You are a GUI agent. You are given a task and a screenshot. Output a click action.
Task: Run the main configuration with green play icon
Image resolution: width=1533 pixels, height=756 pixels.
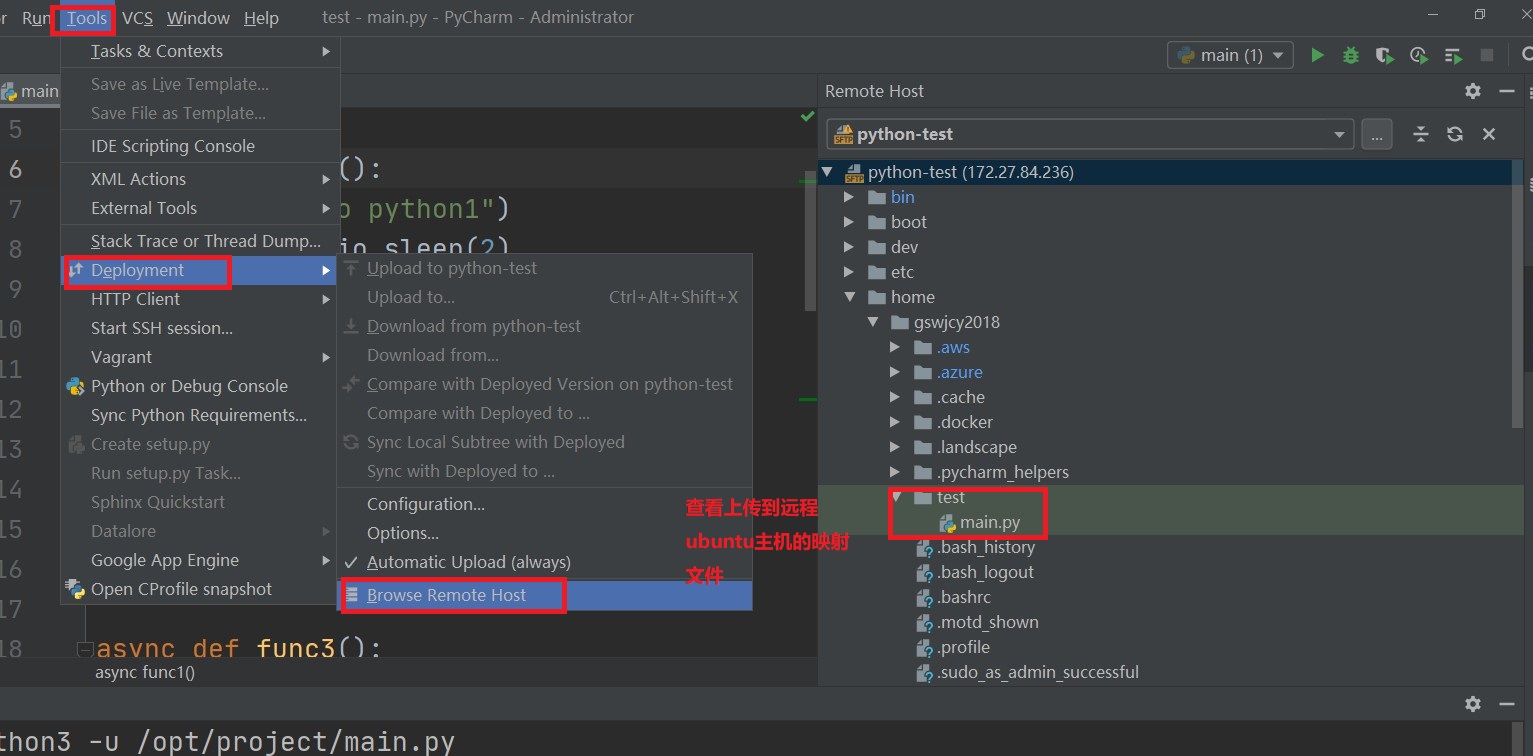[1317, 55]
